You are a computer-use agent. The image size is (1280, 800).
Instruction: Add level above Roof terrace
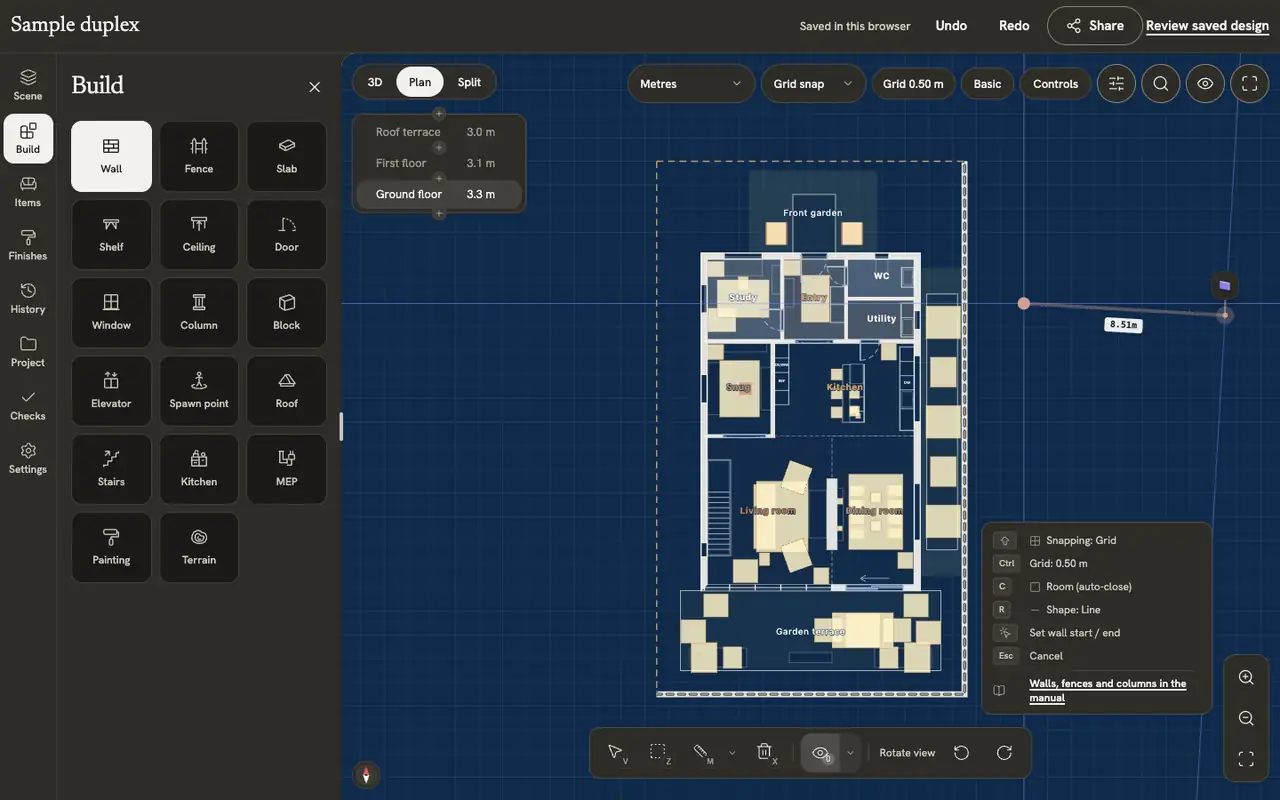click(x=438, y=114)
